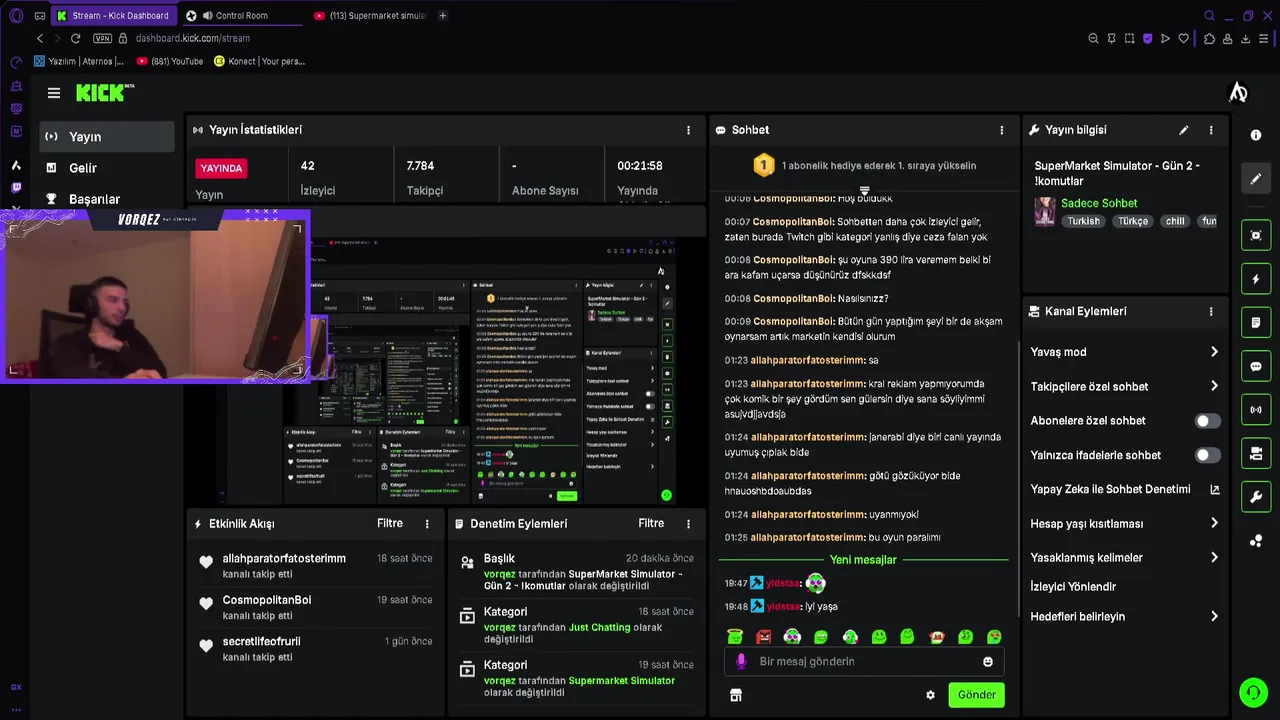Click Yeni mesajlar divider label in chat
1280x720 pixels.
[863, 560]
